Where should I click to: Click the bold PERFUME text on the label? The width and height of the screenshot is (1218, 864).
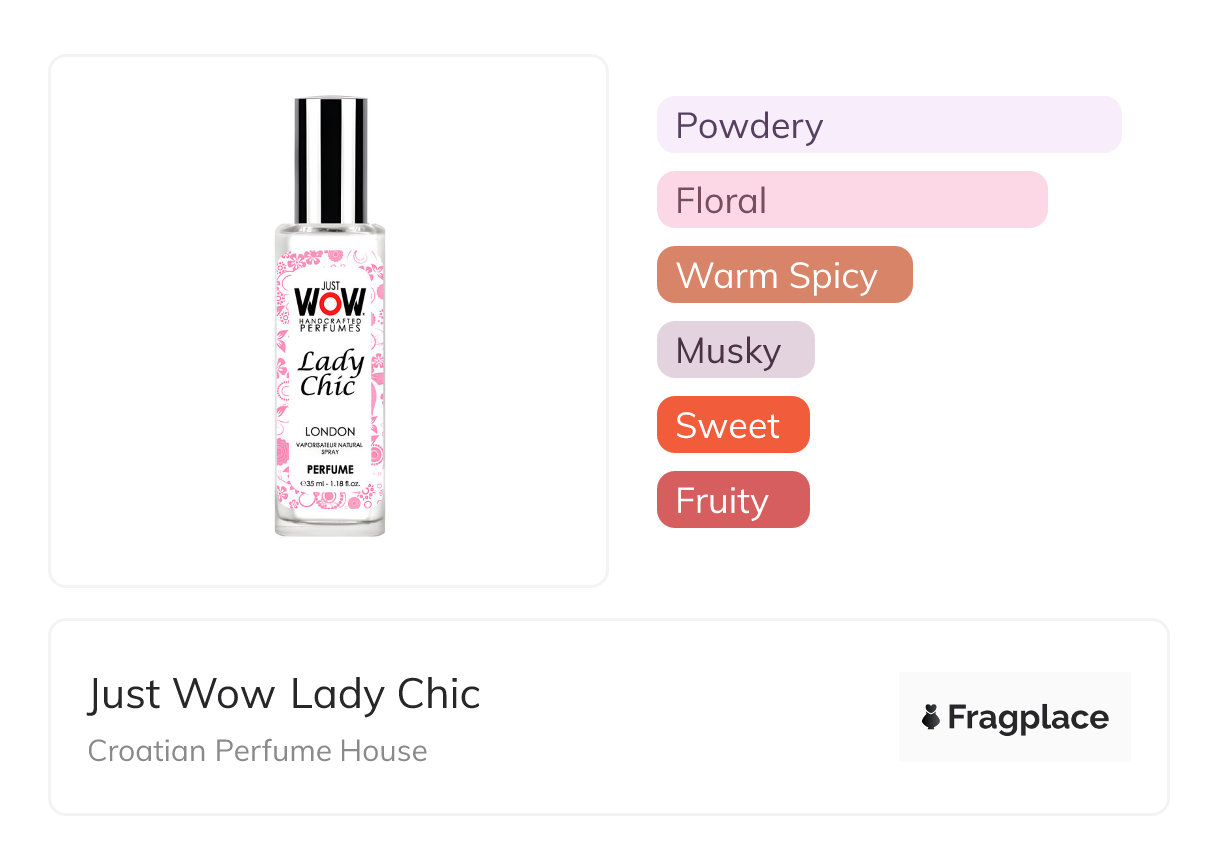click(330, 469)
